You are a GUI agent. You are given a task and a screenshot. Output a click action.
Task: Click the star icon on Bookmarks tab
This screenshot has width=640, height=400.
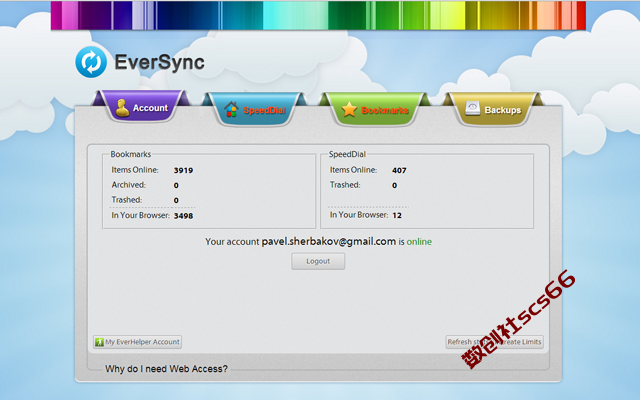(349, 109)
